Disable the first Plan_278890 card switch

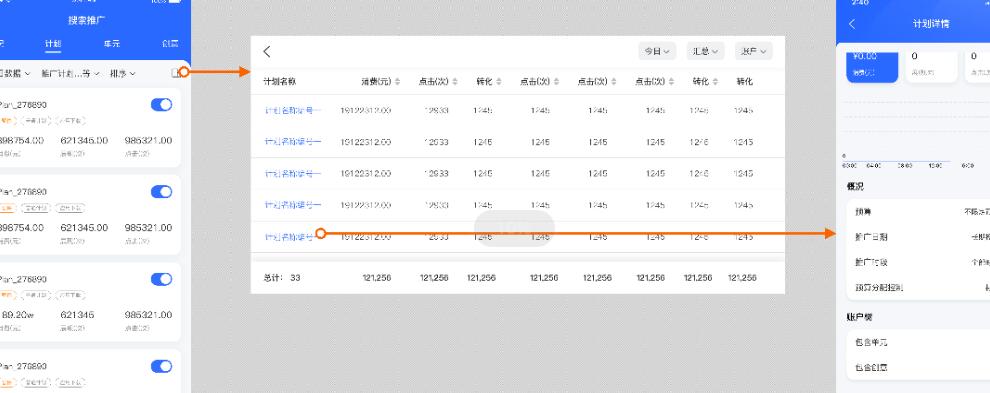tap(162, 105)
